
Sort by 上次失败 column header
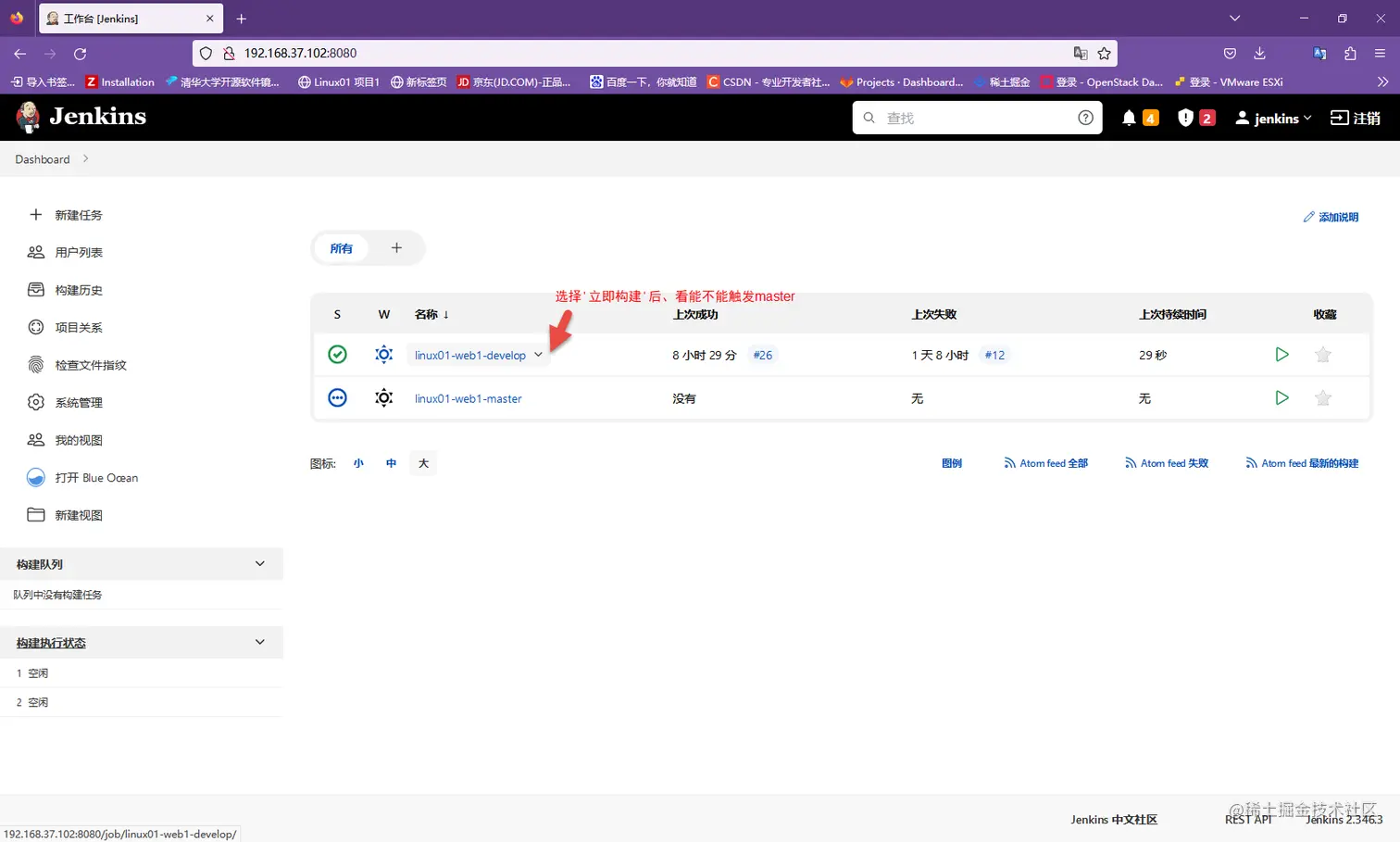(x=934, y=315)
